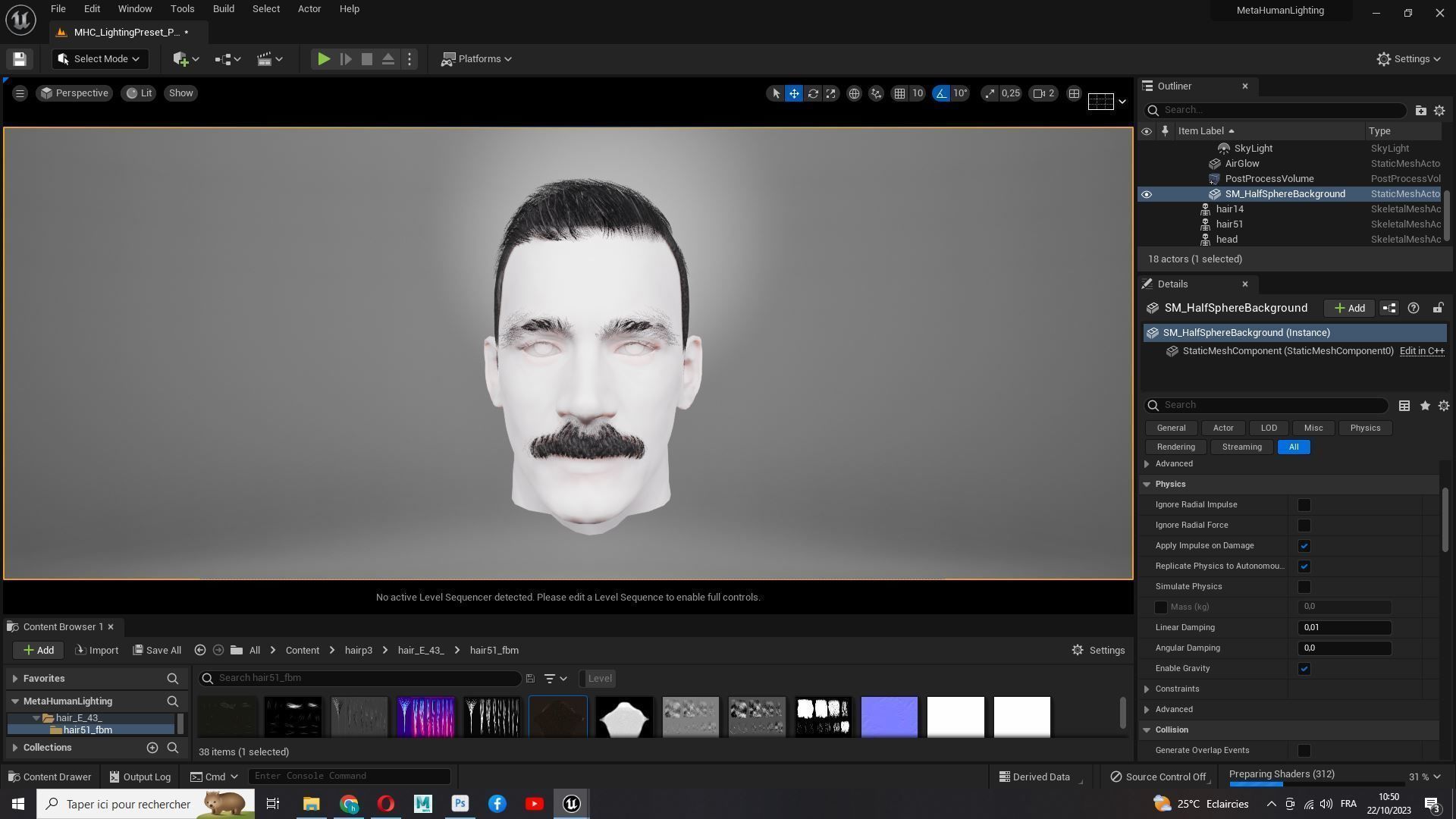Open Unreal Engine icon in Windows taskbar

click(572, 805)
